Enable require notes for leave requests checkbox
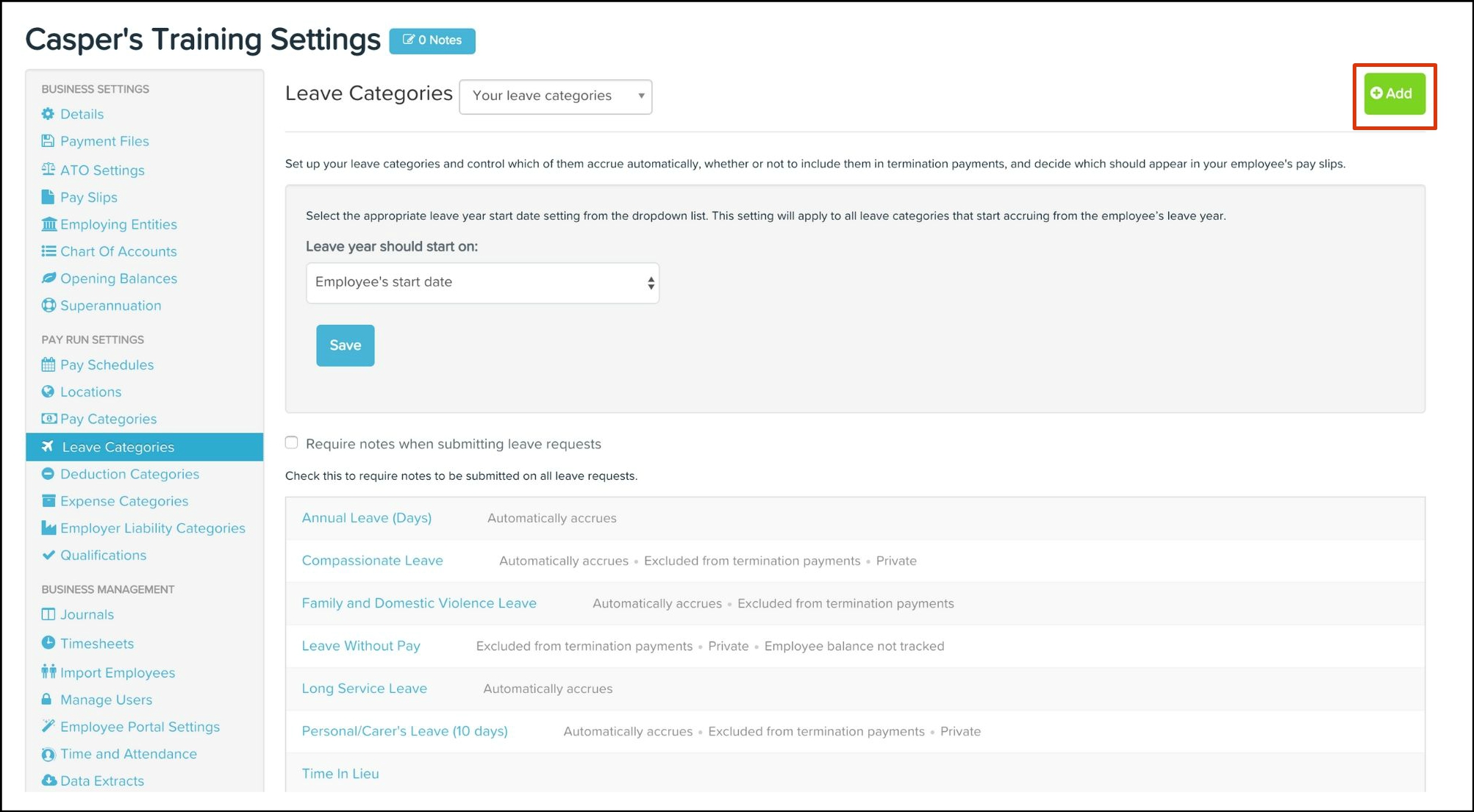 pos(292,442)
